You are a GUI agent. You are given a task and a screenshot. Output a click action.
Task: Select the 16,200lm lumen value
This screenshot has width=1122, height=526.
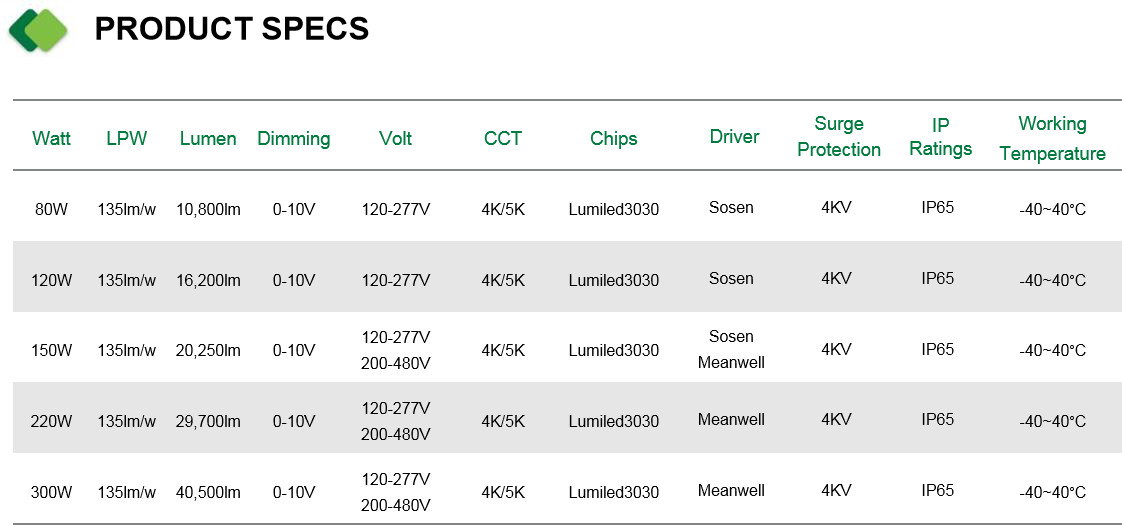coord(208,281)
